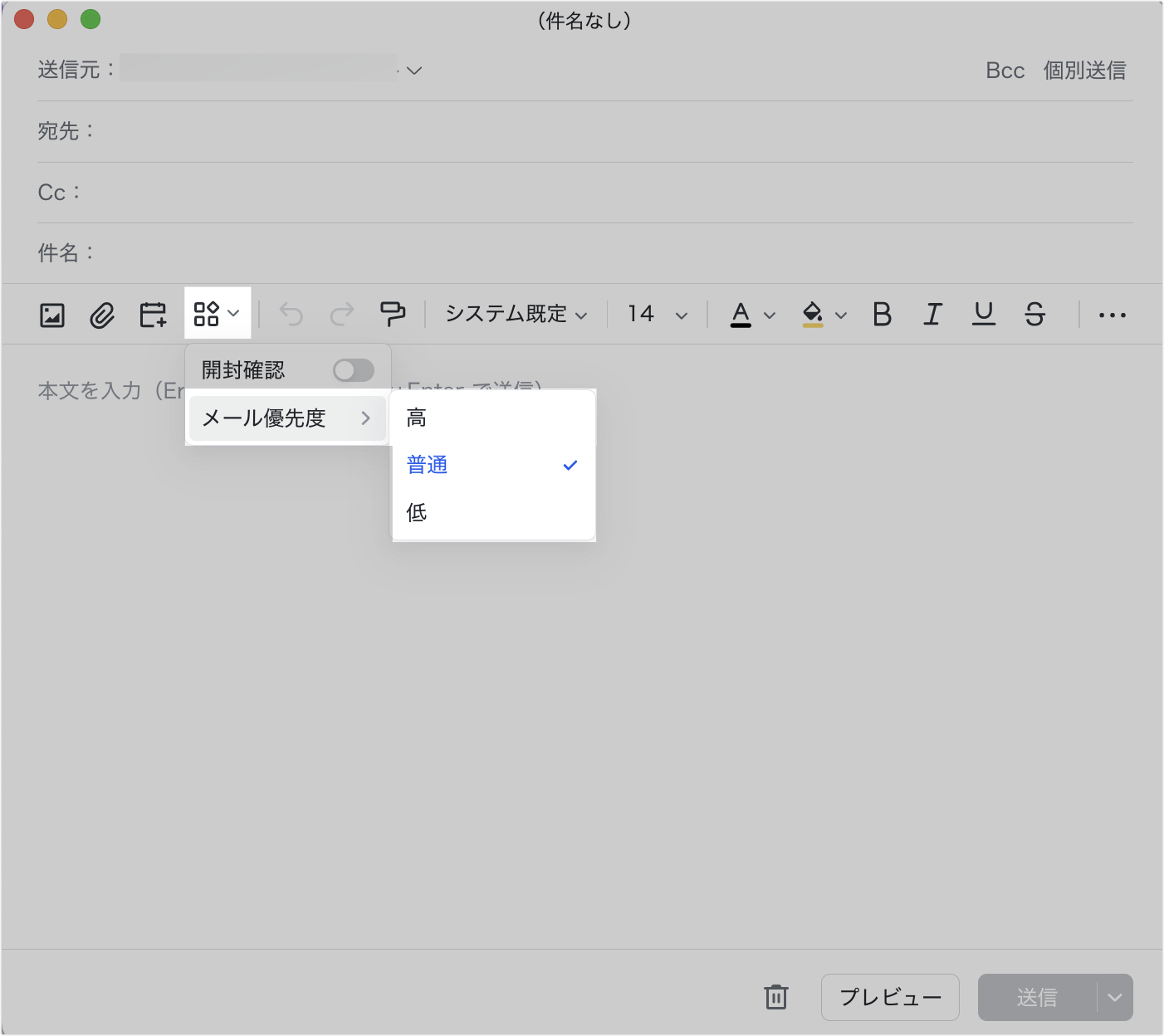Apply strikethrough formatting
The width and height of the screenshot is (1164, 1036).
pos(1034,315)
